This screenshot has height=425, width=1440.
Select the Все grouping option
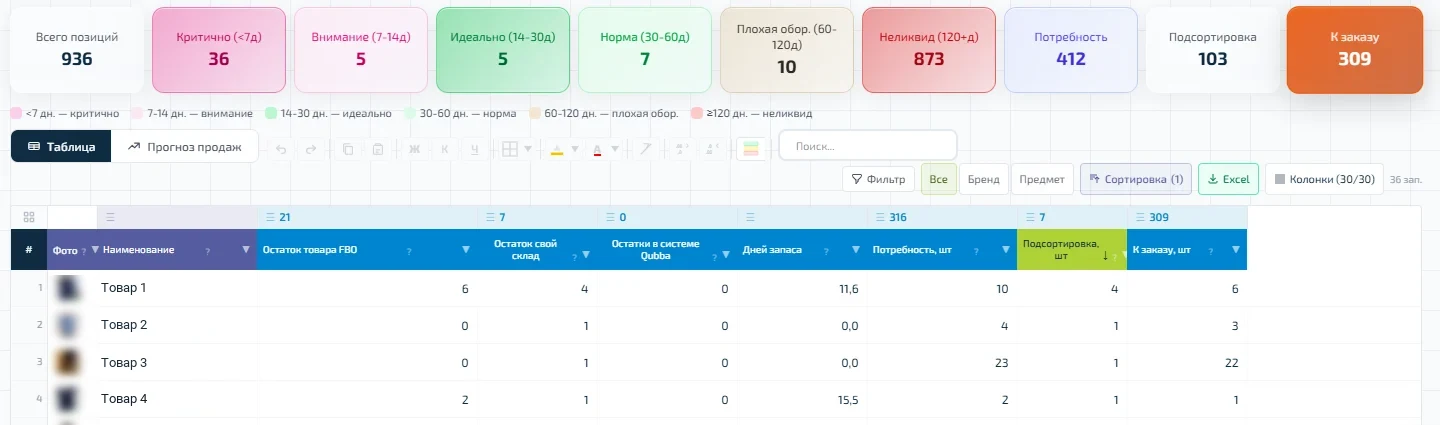point(938,179)
